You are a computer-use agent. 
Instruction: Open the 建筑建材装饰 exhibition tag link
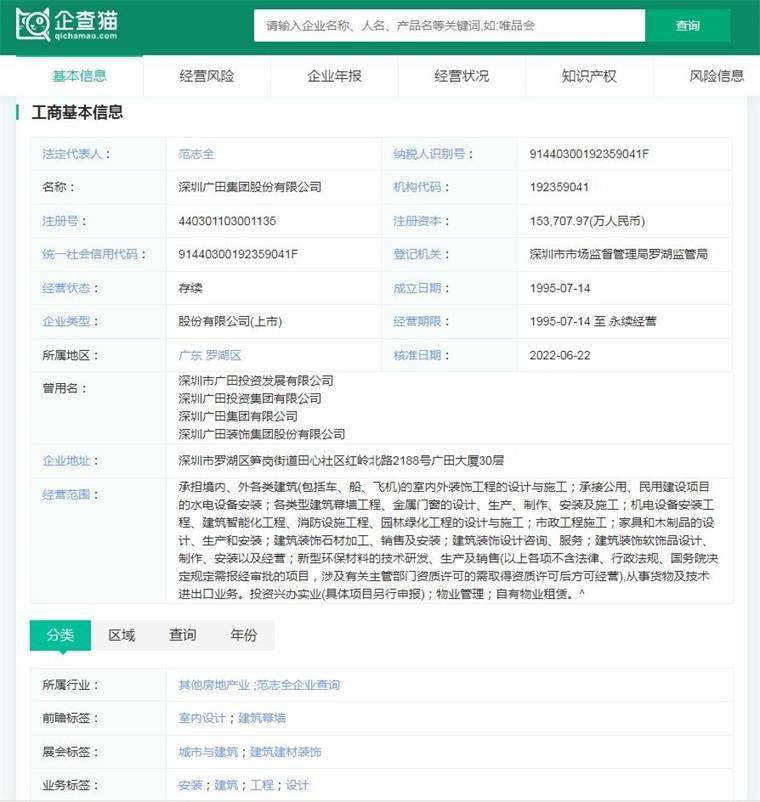point(285,752)
